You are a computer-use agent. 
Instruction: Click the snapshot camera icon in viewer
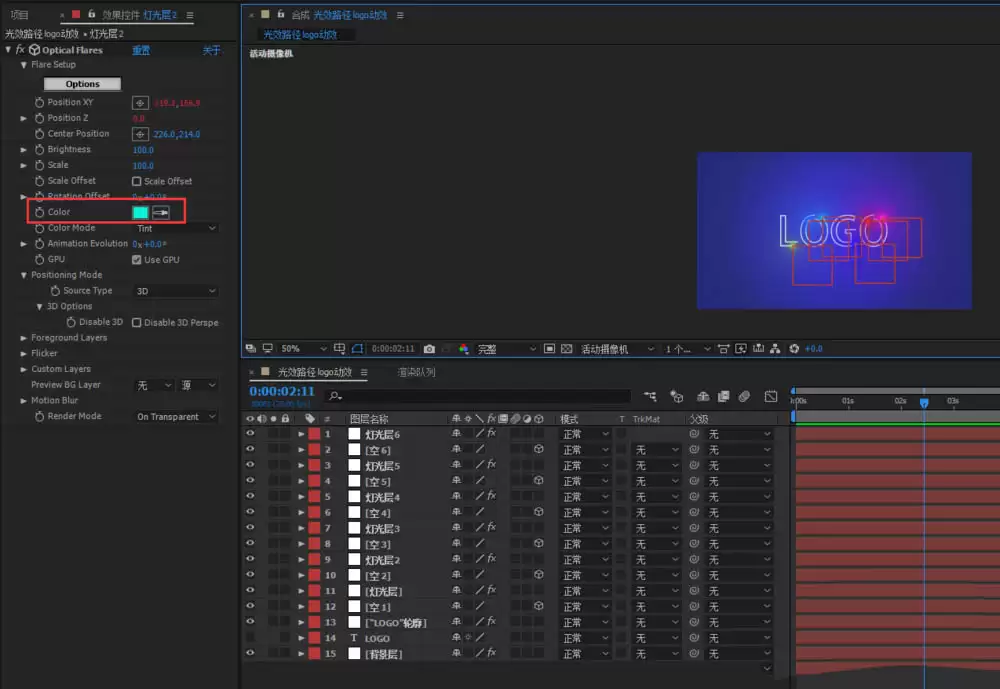pos(429,349)
